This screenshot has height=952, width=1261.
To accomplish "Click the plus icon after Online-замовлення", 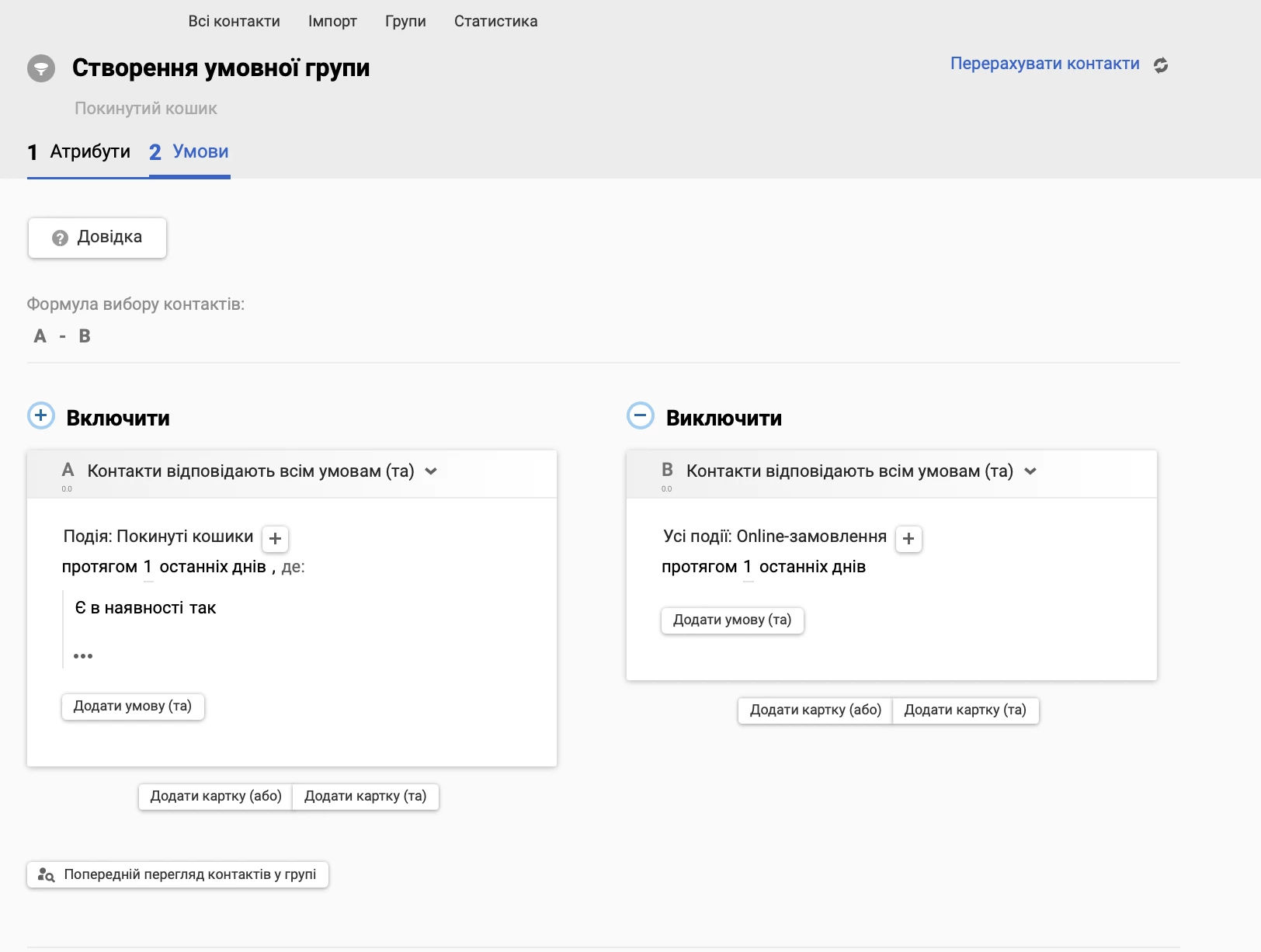I will [x=908, y=538].
